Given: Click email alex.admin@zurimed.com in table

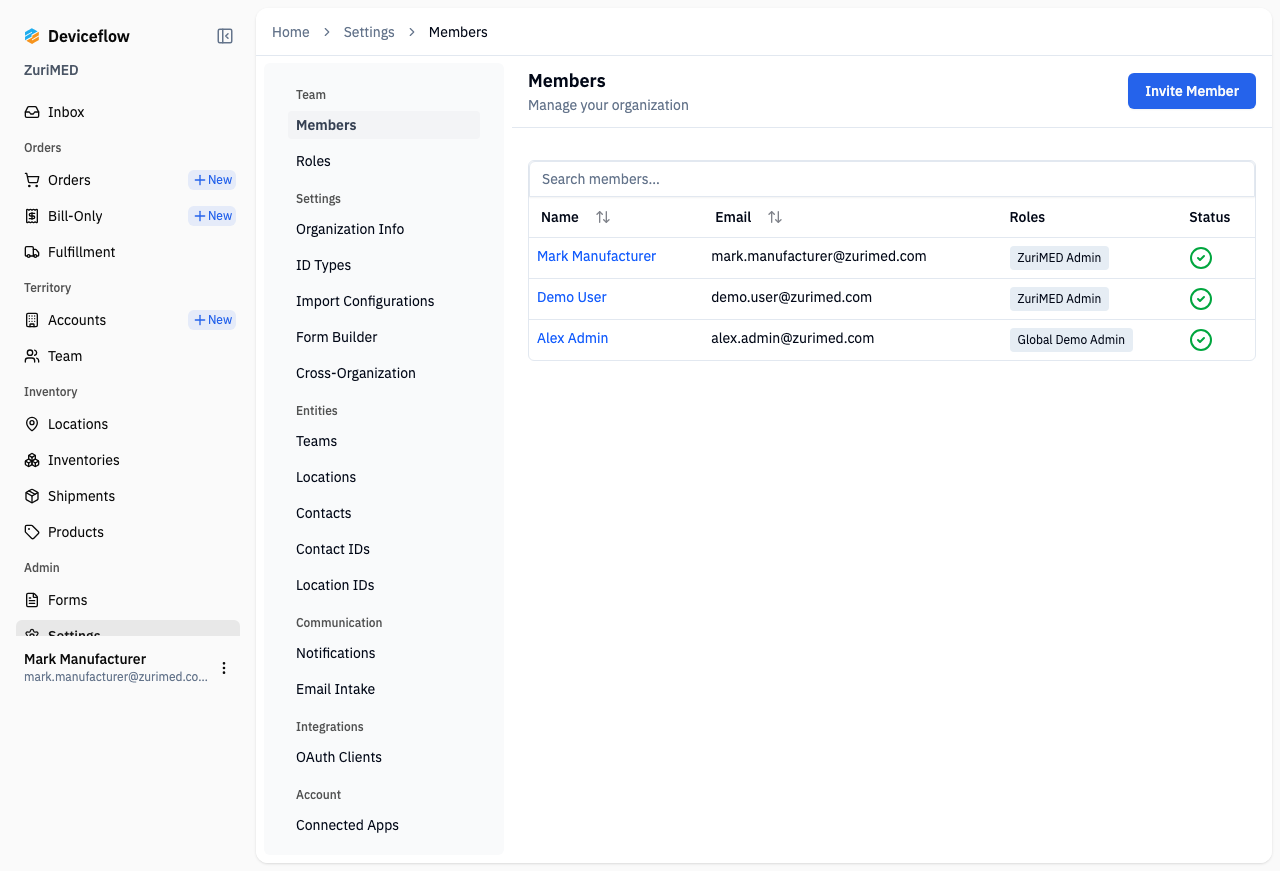Looking at the screenshot, I should click(793, 338).
